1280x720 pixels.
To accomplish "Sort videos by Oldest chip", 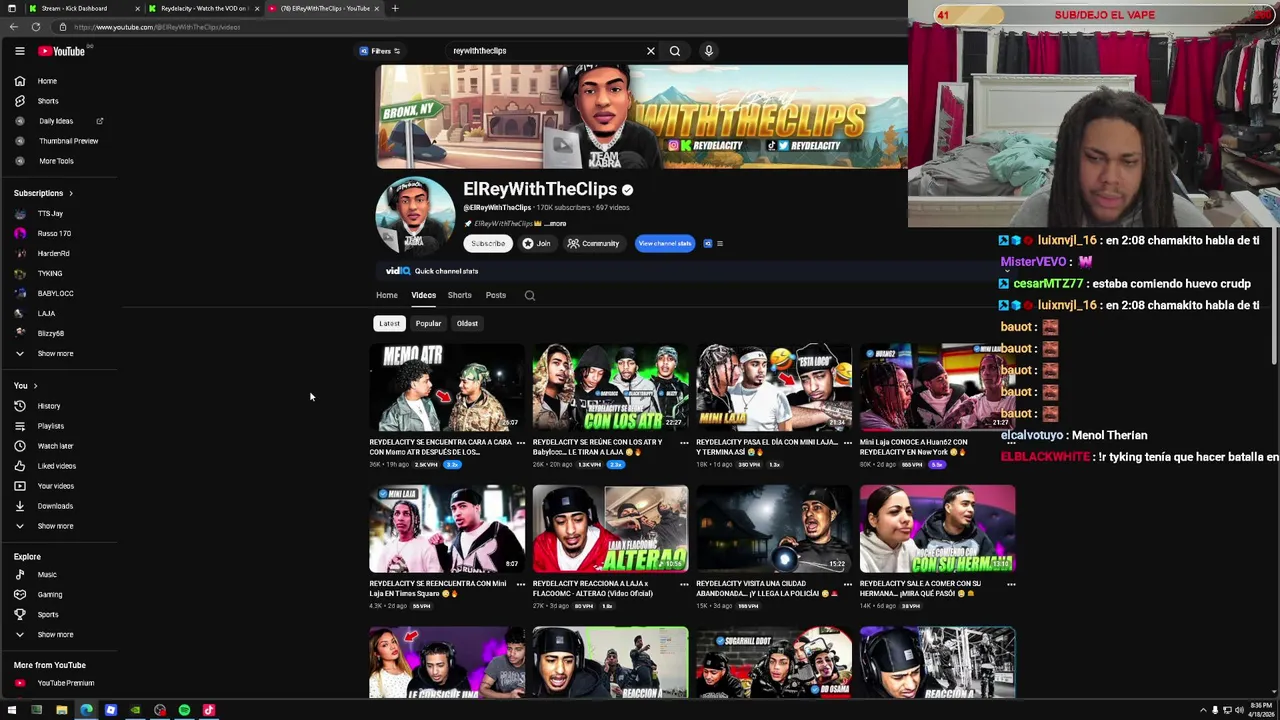I will (x=467, y=323).
